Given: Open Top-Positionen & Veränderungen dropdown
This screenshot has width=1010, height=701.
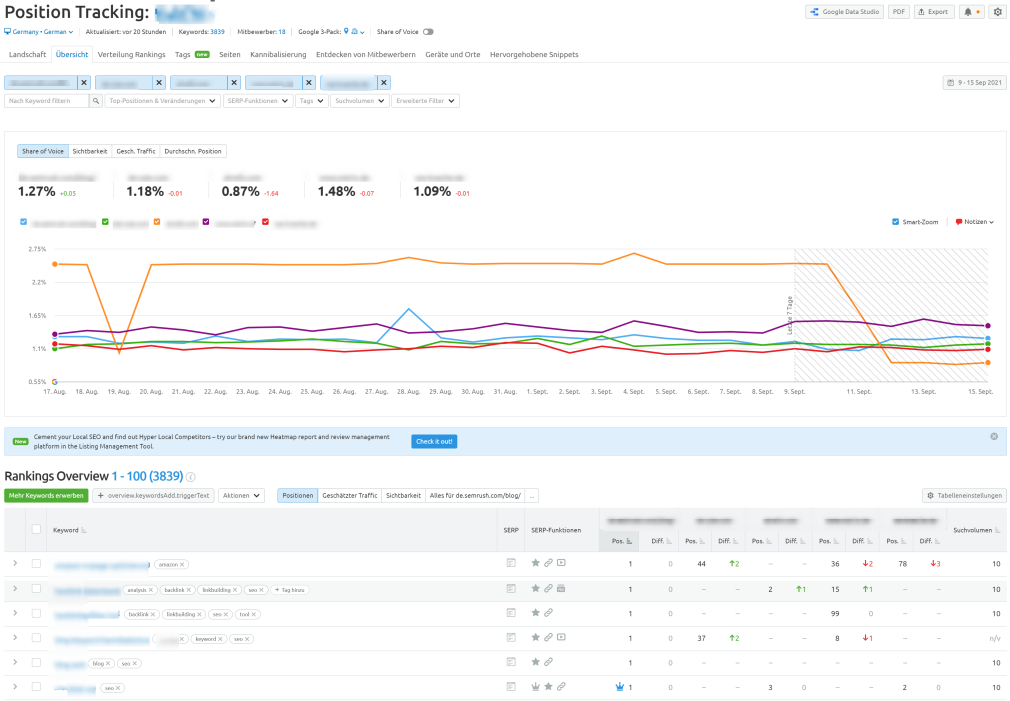Looking at the screenshot, I should point(162,101).
